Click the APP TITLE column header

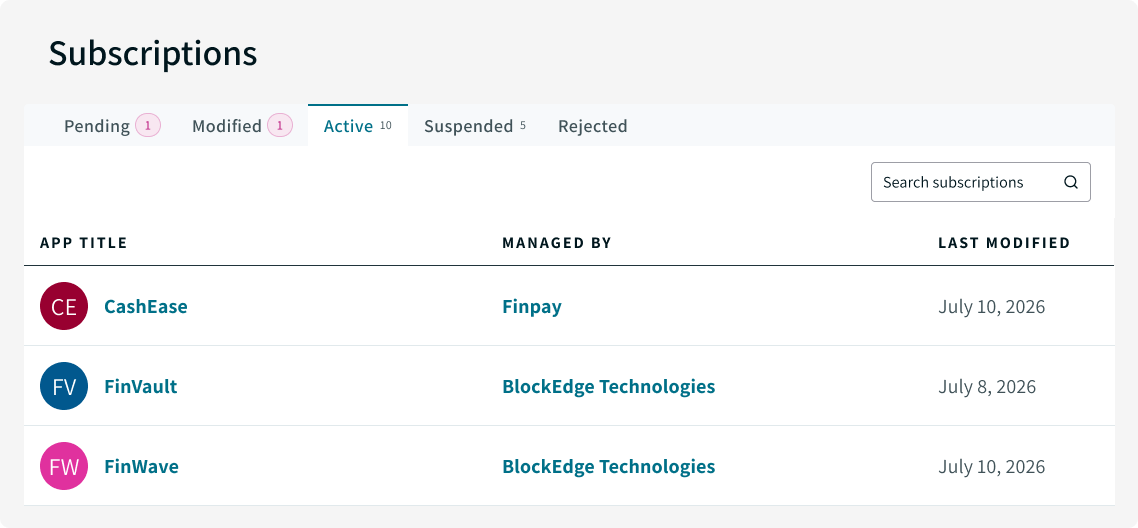[83, 243]
